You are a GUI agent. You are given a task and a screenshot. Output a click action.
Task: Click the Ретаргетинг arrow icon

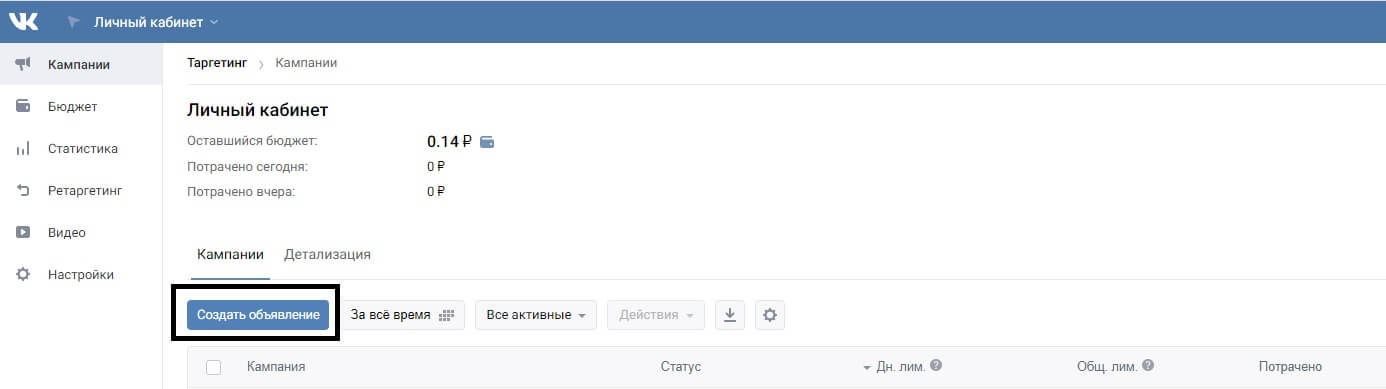click(23, 190)
